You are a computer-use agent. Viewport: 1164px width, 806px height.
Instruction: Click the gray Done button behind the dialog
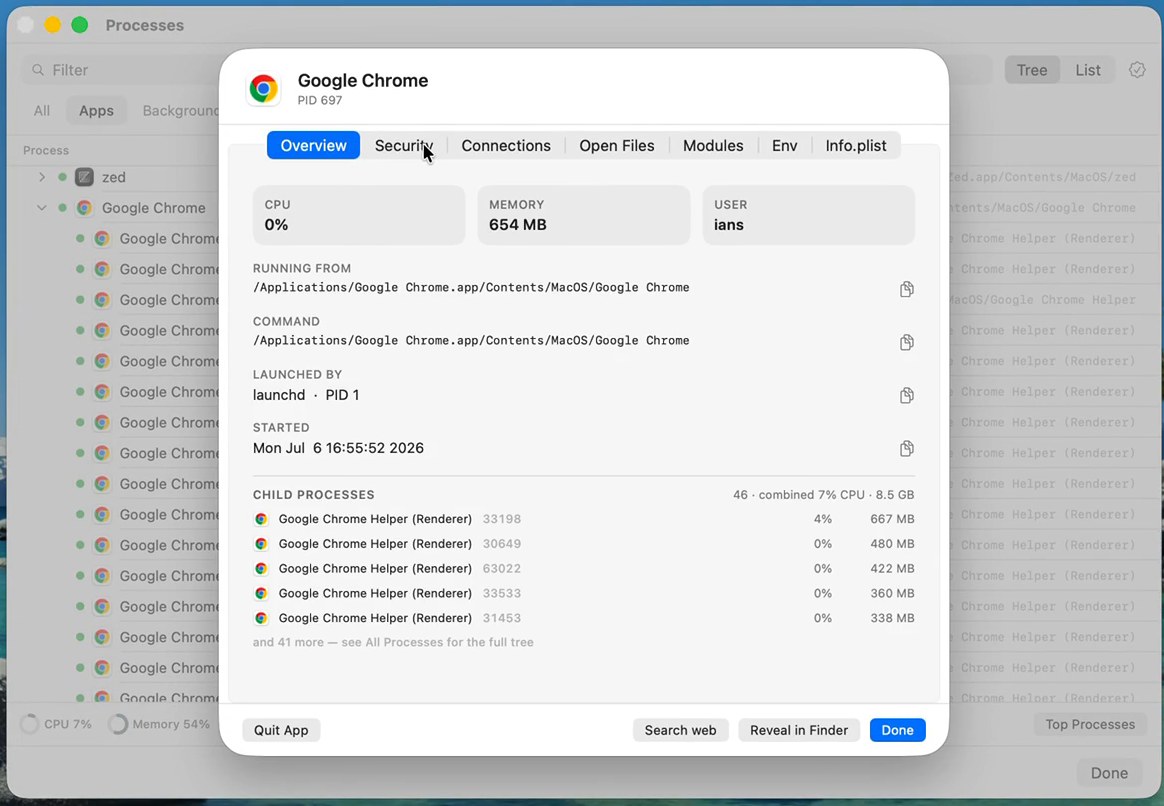(x=1109, y=773)
